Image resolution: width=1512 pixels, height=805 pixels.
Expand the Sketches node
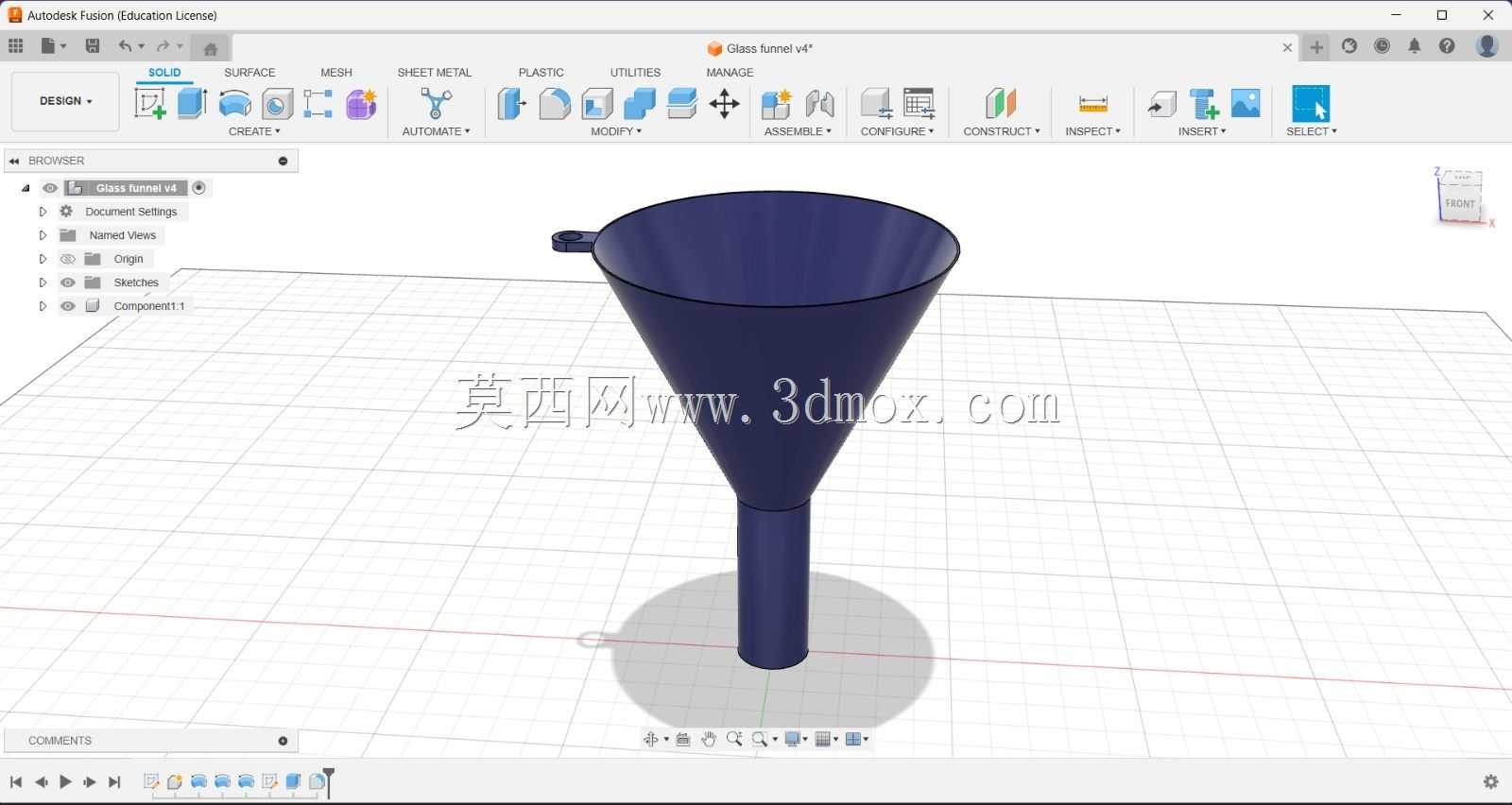[x=43, y=283]
